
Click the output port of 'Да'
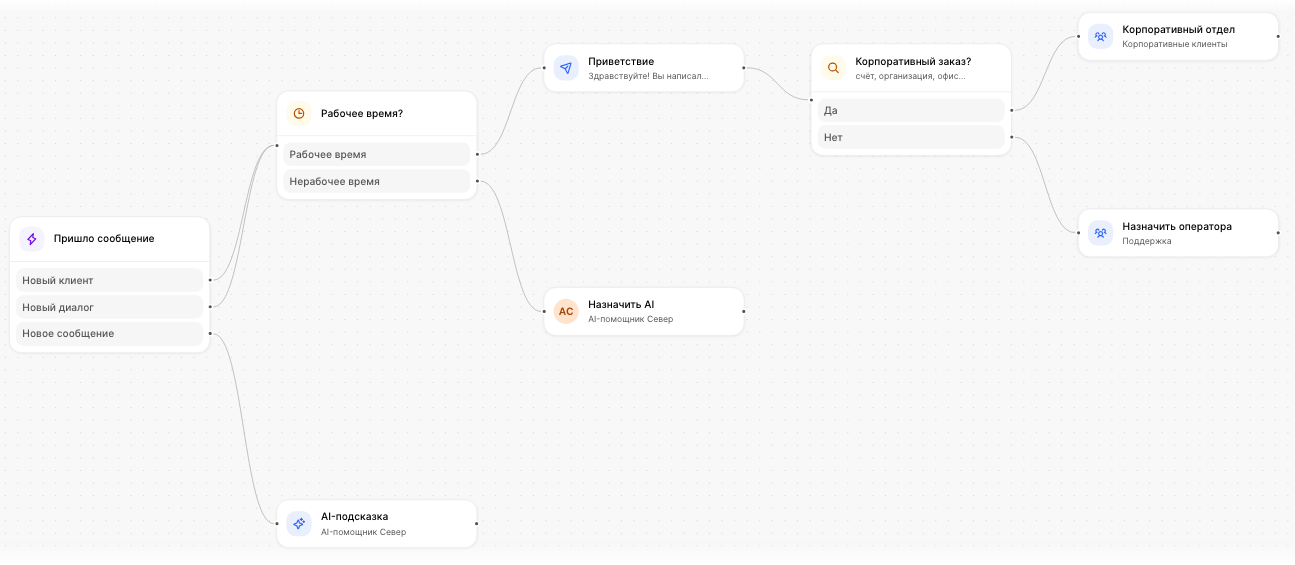(x=1012, y=110)
